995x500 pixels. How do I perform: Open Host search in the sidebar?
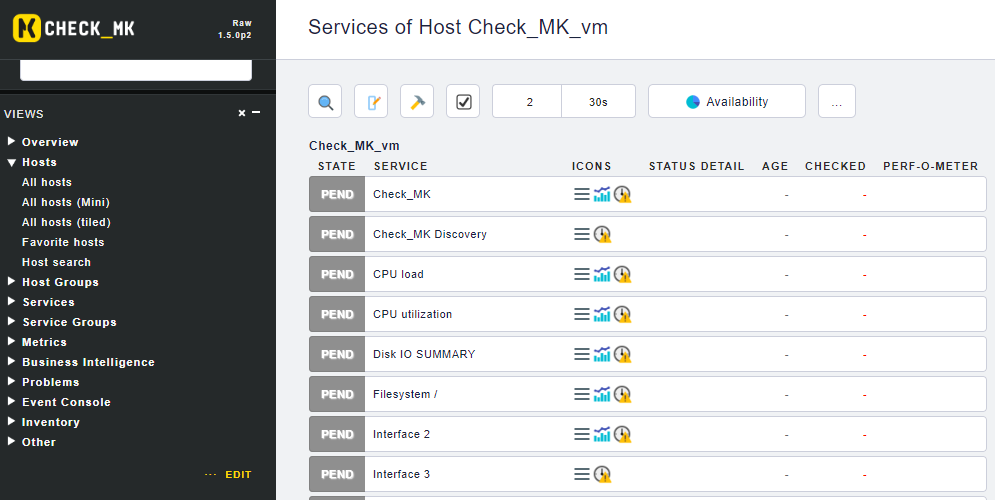click(56, 262)
